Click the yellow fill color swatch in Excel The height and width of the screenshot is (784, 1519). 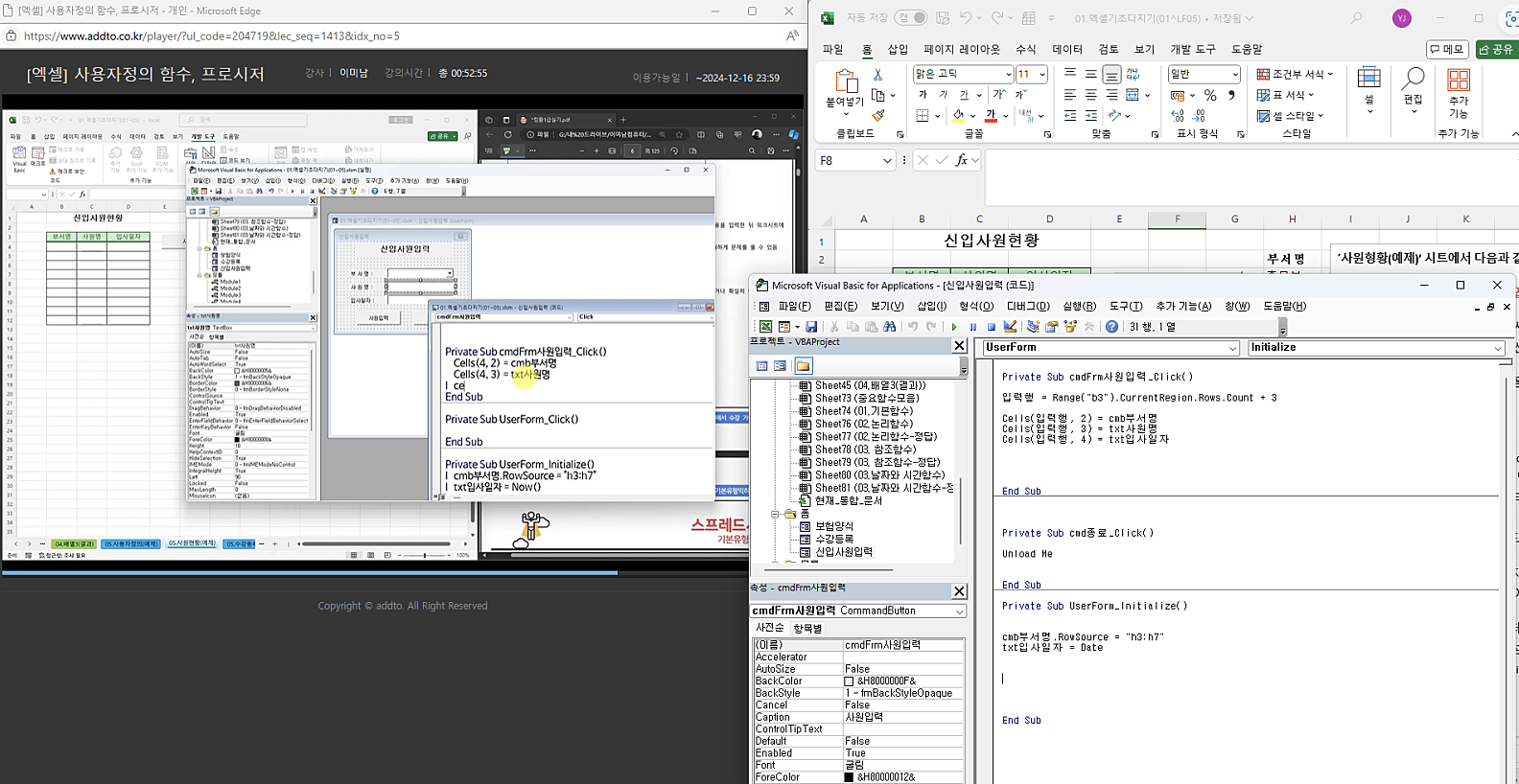click(x=958, y=116)
